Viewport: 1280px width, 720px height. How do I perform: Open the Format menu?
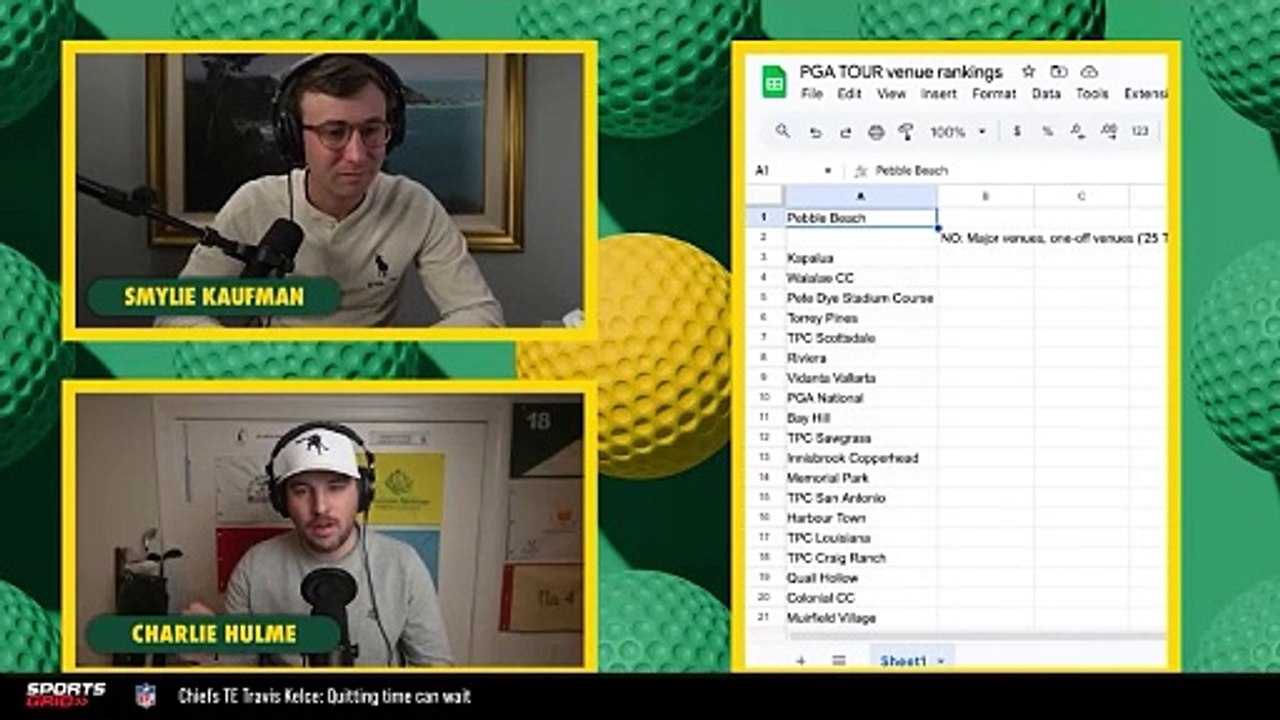(994, 94)
